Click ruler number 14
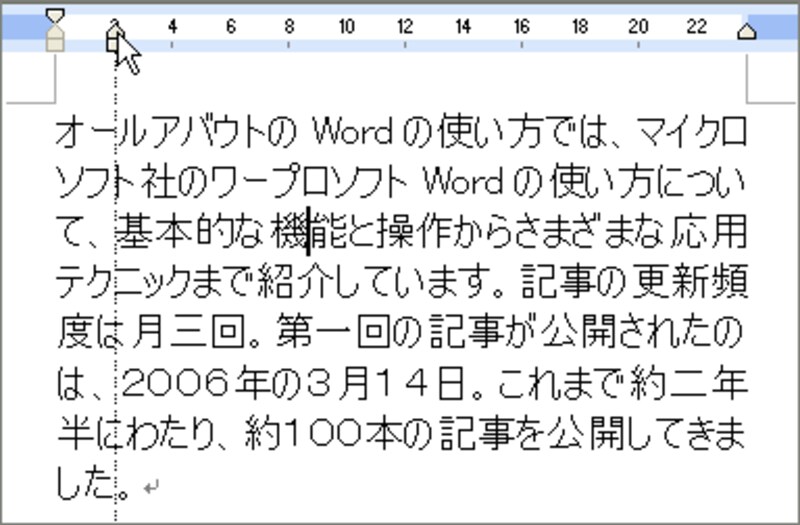The height and width of the screenshot is (525, 800). [463, 27]
